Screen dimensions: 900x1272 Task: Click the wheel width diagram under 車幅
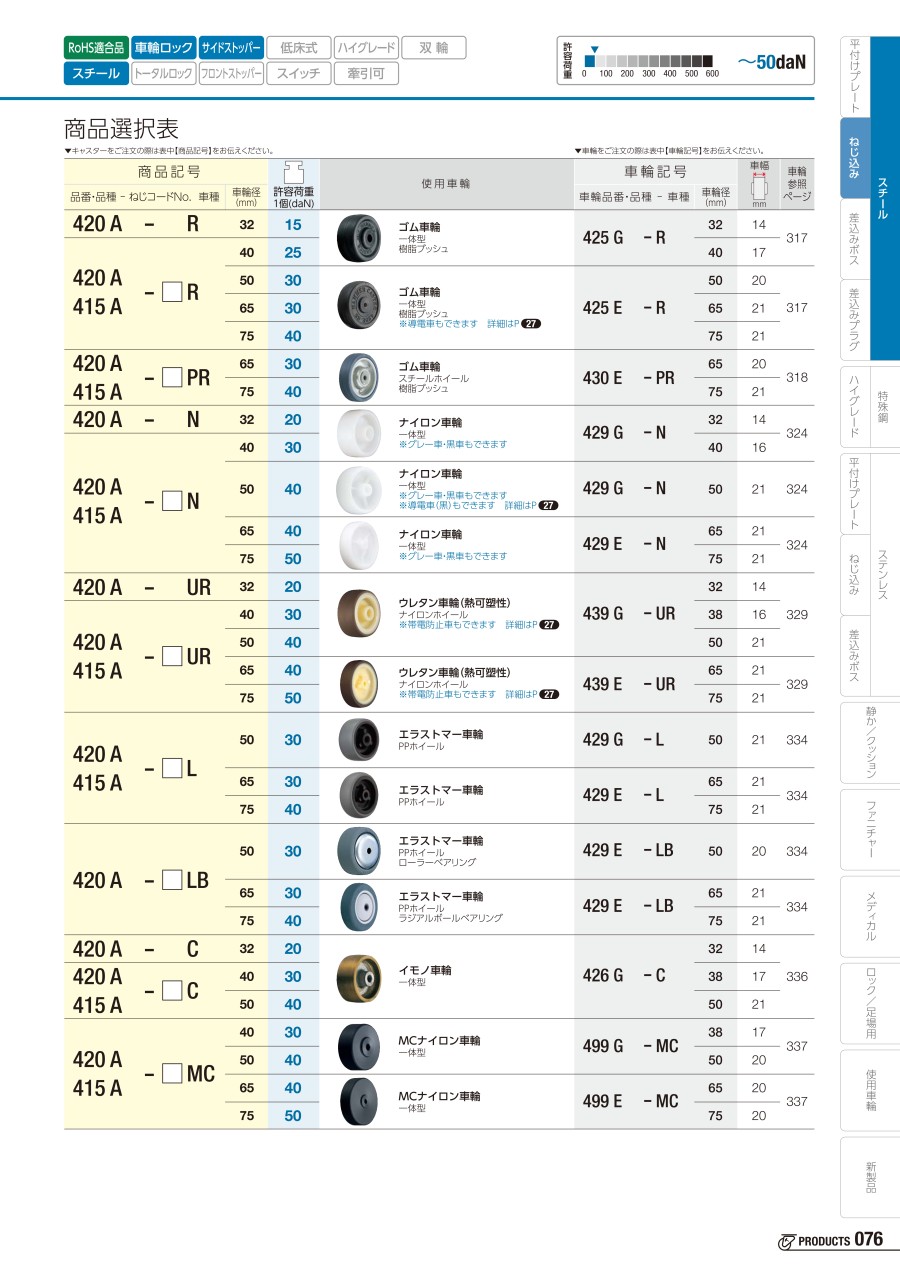[758, 187]
